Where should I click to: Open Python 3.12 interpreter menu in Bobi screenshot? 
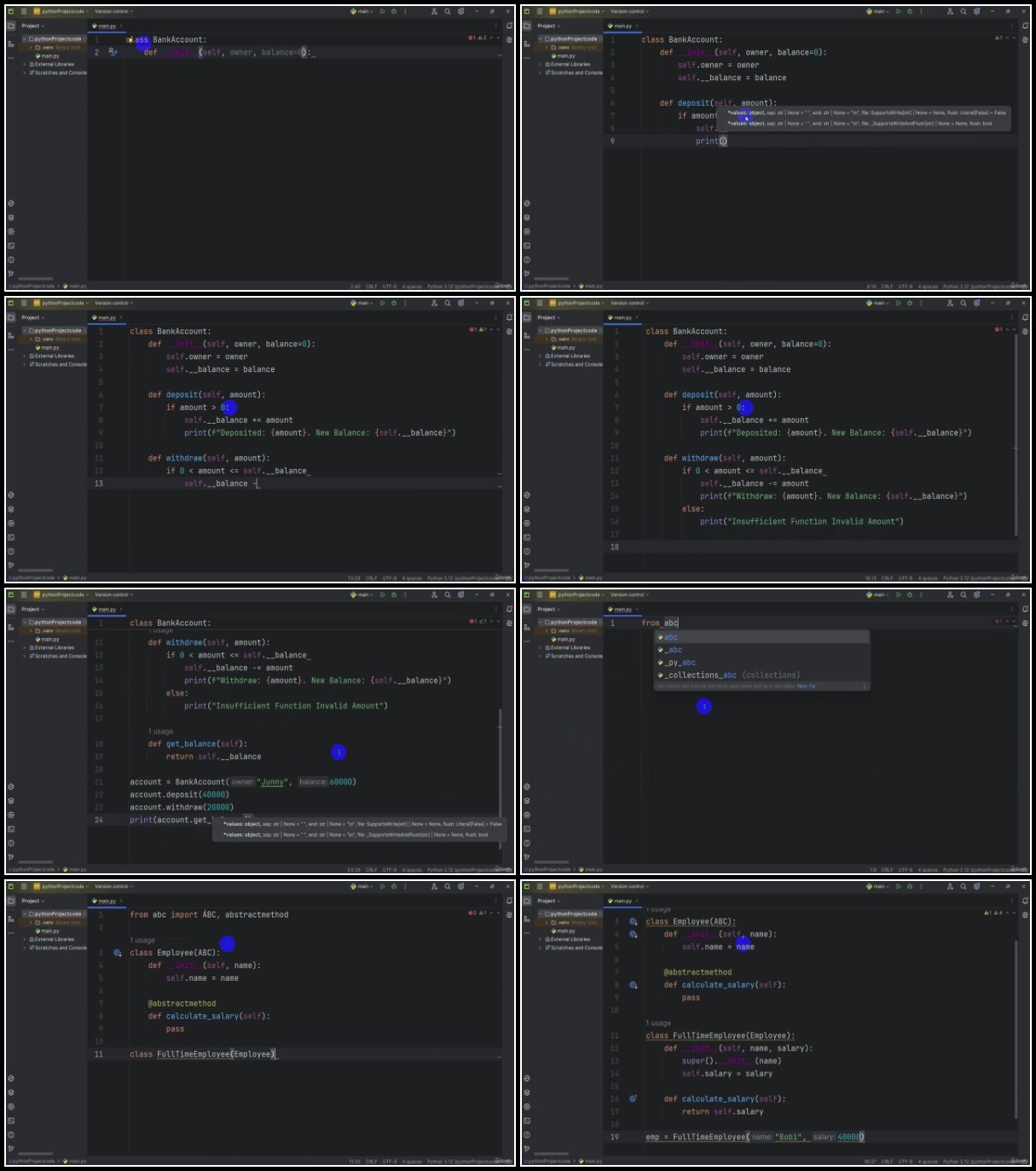pos(982,1161)
